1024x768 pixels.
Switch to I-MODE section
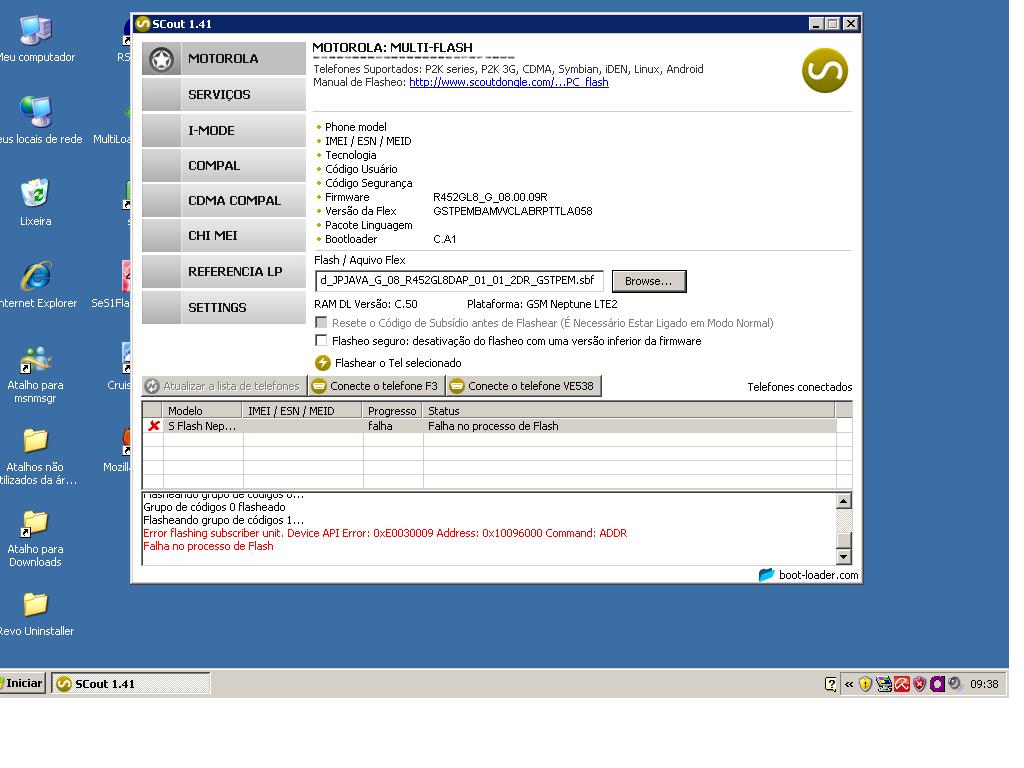pyautogui.click(x=223, y=131)
